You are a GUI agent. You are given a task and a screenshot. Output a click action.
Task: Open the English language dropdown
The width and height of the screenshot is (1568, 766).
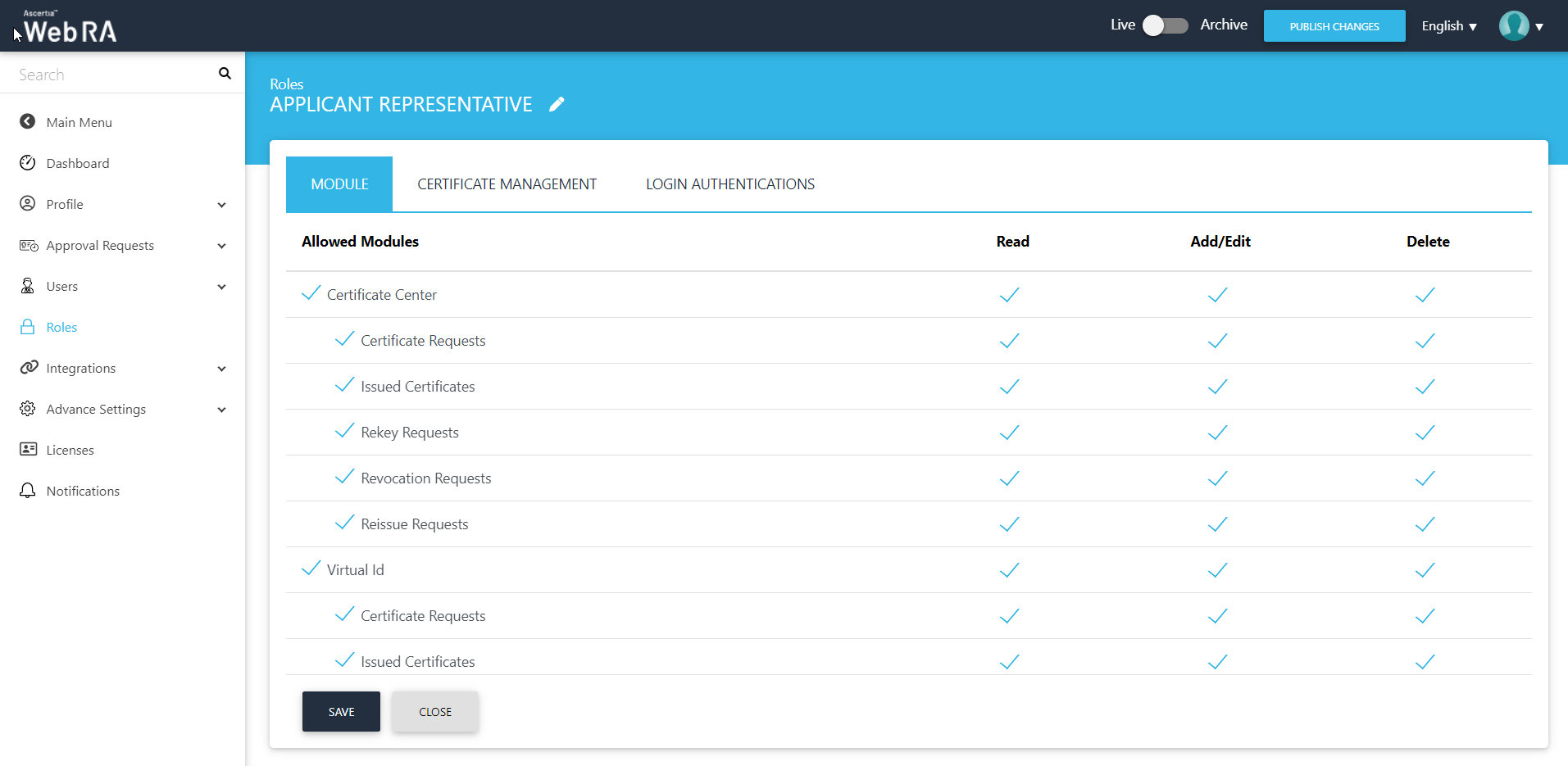(x=1449, y=26)
